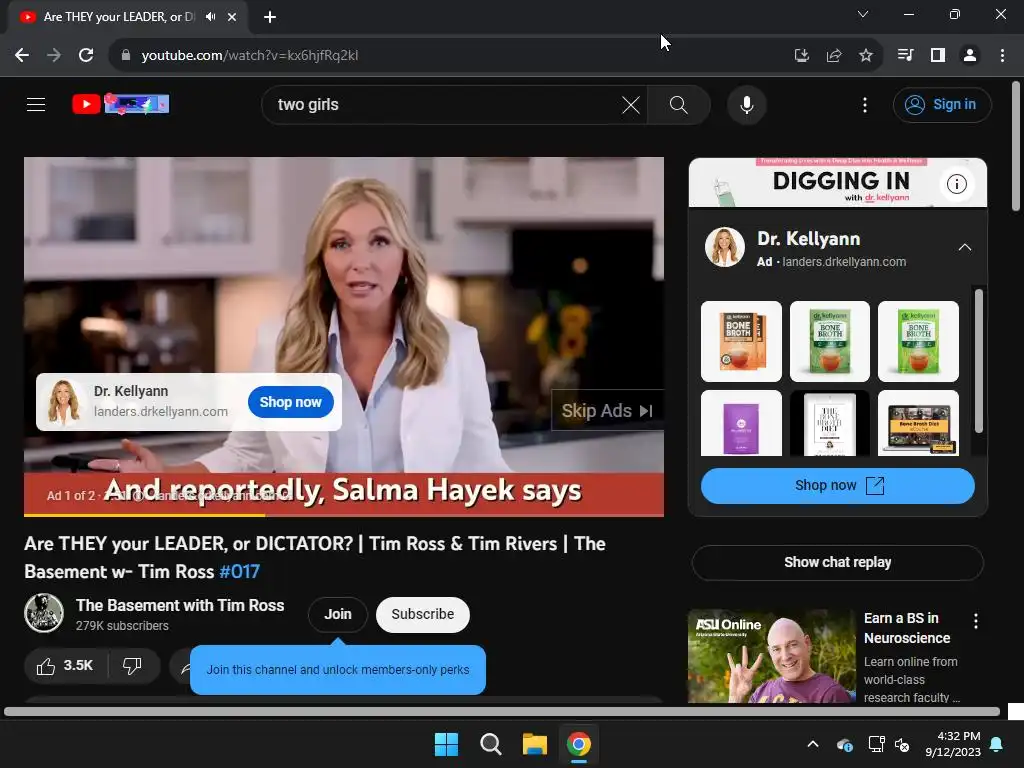Click the product list scrollbar in ad panel

pos(978,360)
